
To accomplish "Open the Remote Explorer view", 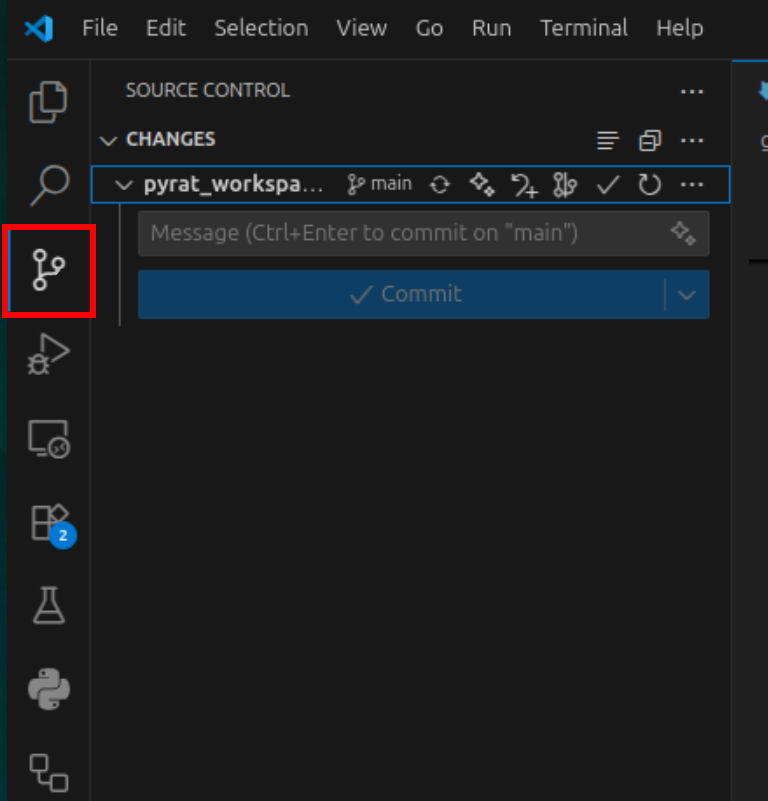I will [x=48, y=438].
